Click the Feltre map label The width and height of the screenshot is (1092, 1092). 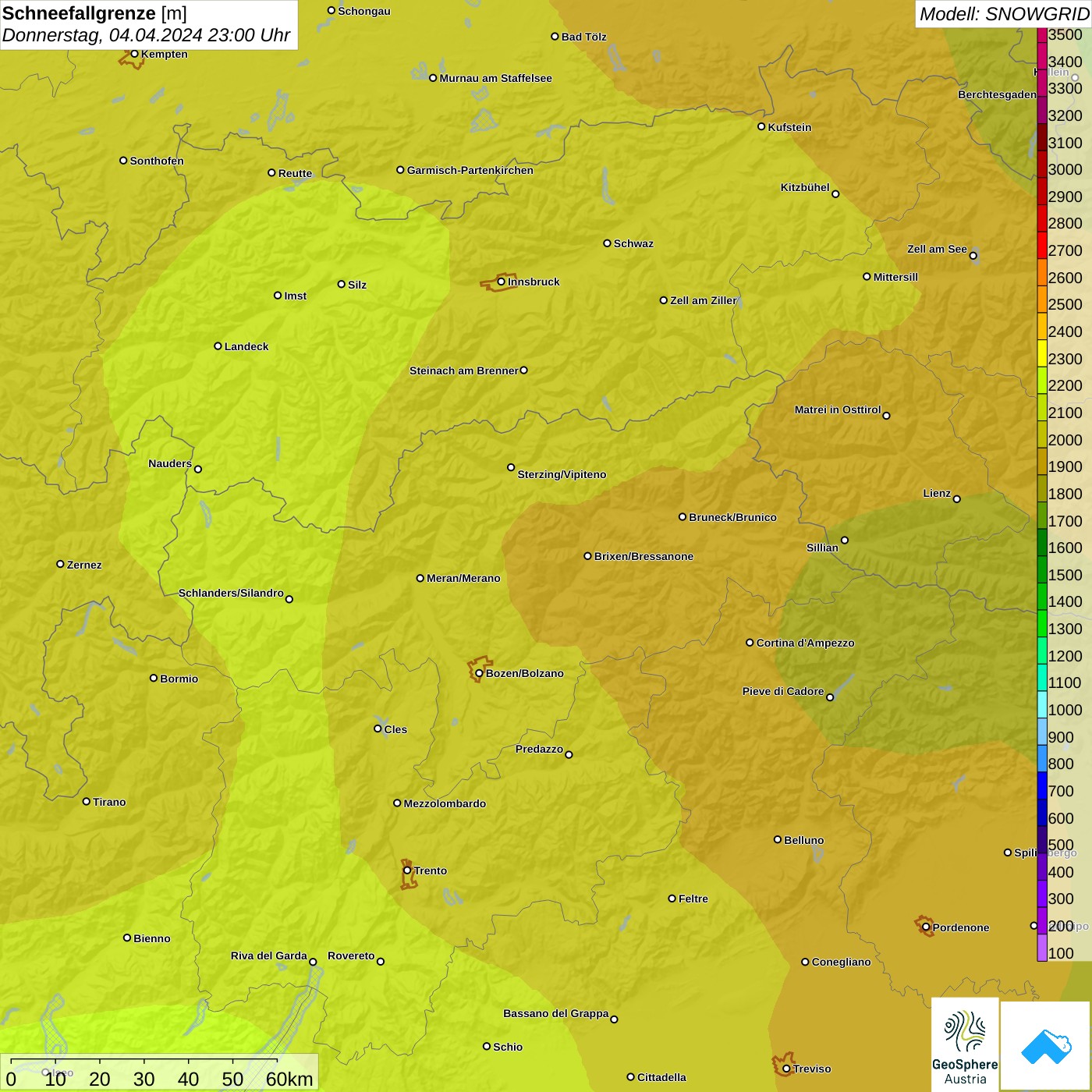click(693, 899)
